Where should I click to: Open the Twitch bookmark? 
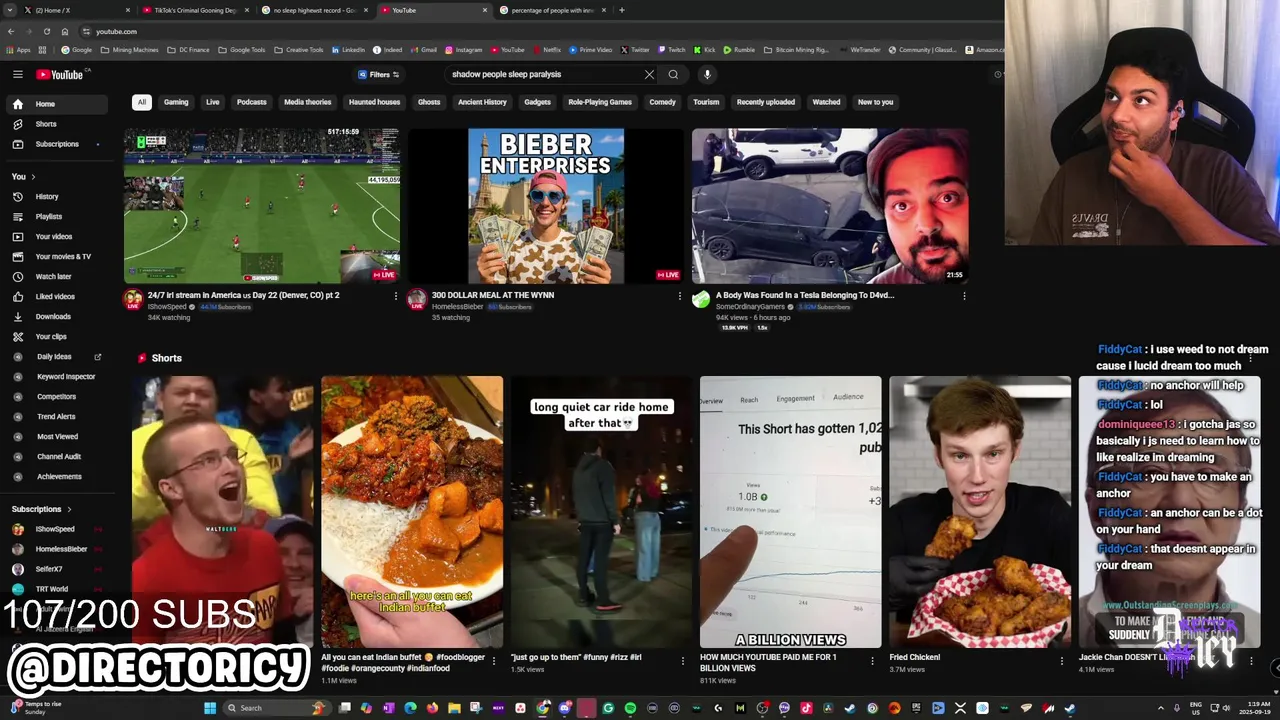click(x=671, y=50)
